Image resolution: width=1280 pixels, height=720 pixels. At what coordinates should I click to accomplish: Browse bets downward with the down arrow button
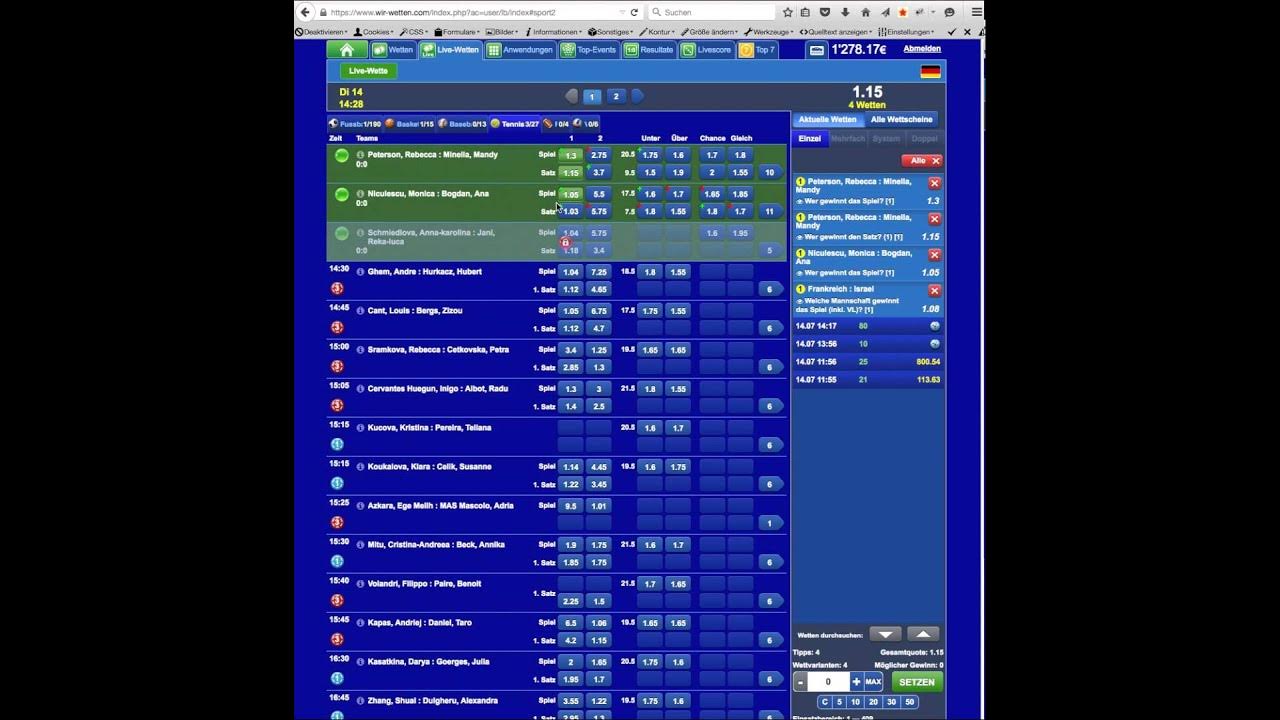pyautogui.click(x=885, y=634)
